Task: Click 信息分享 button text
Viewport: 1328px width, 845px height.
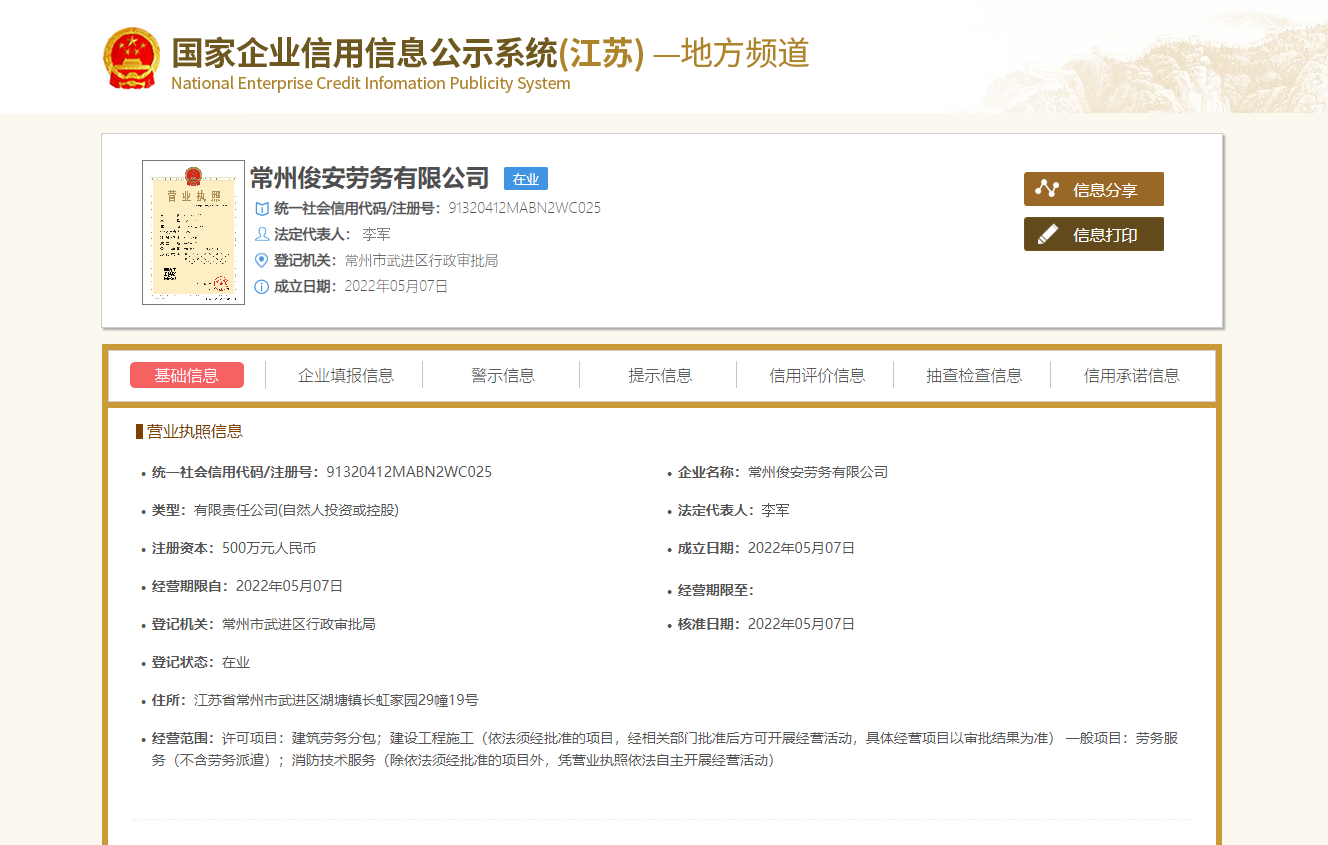Action: (x=1105, y=190)
